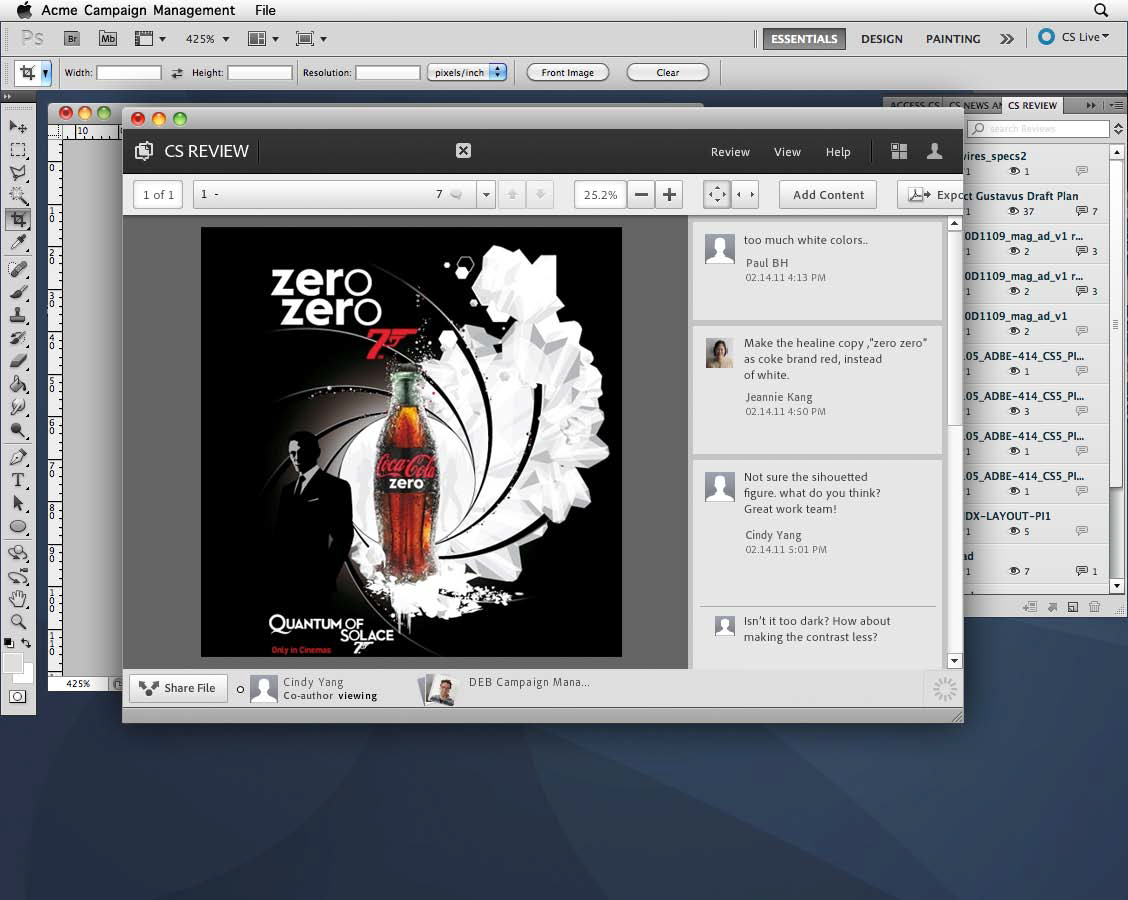Image resolution: width=1128 pixels, height=900 pixels.
Task: Open the Help menu in CS Review
Action: (838, 152)
